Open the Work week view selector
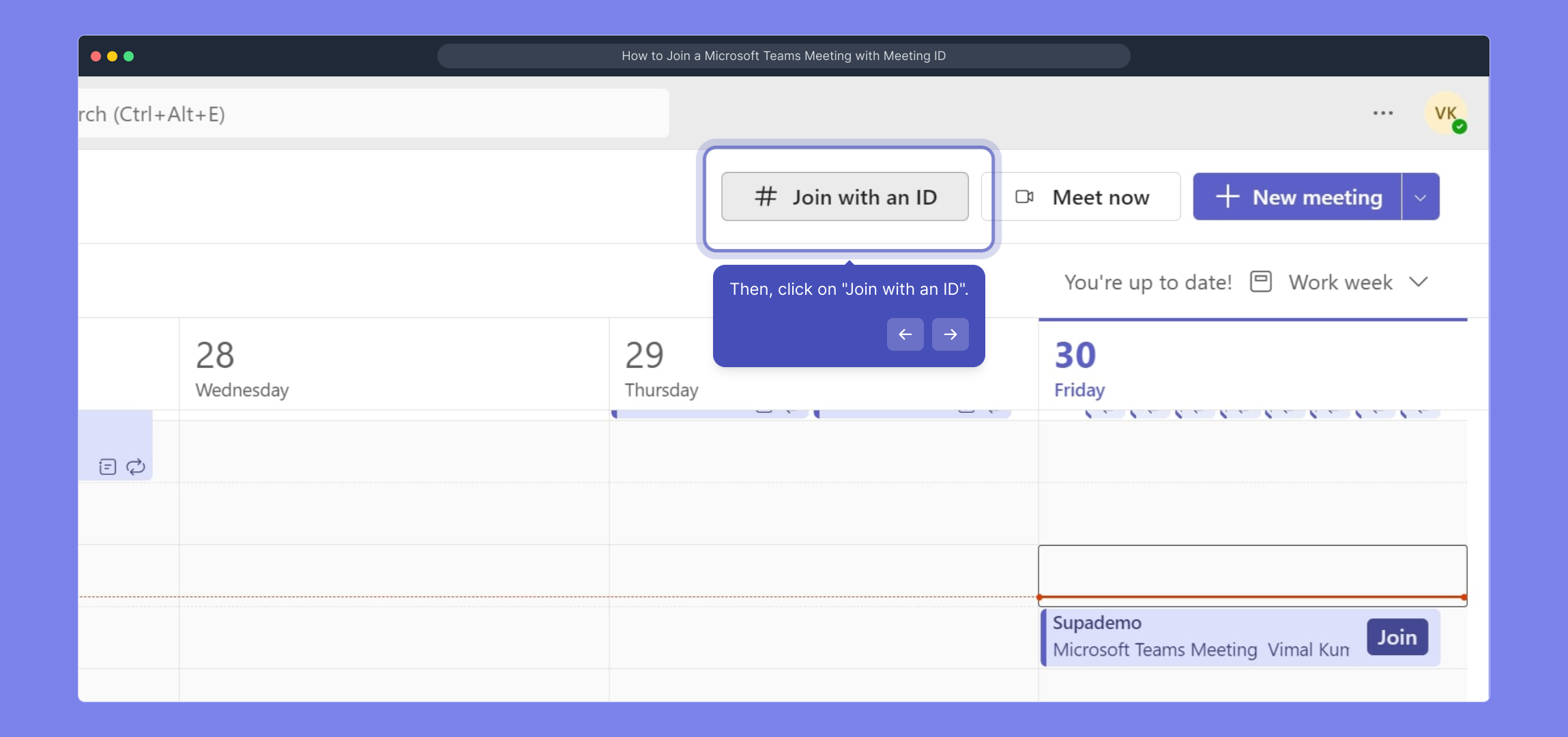Screen dimensions: 1568x737 (x=1339, y=282)
